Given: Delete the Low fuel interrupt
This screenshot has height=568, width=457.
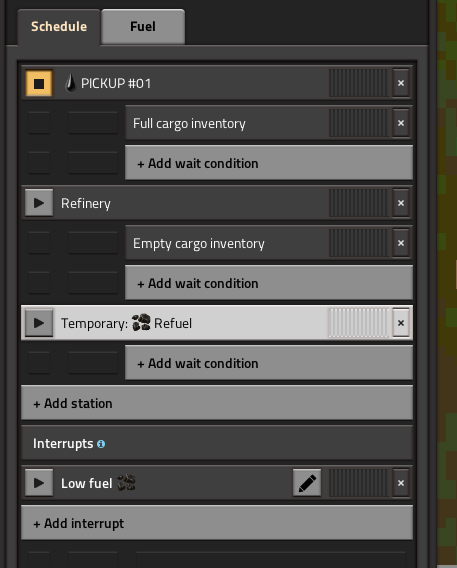Looking at the screenshot, I should [x=401, y=483].
